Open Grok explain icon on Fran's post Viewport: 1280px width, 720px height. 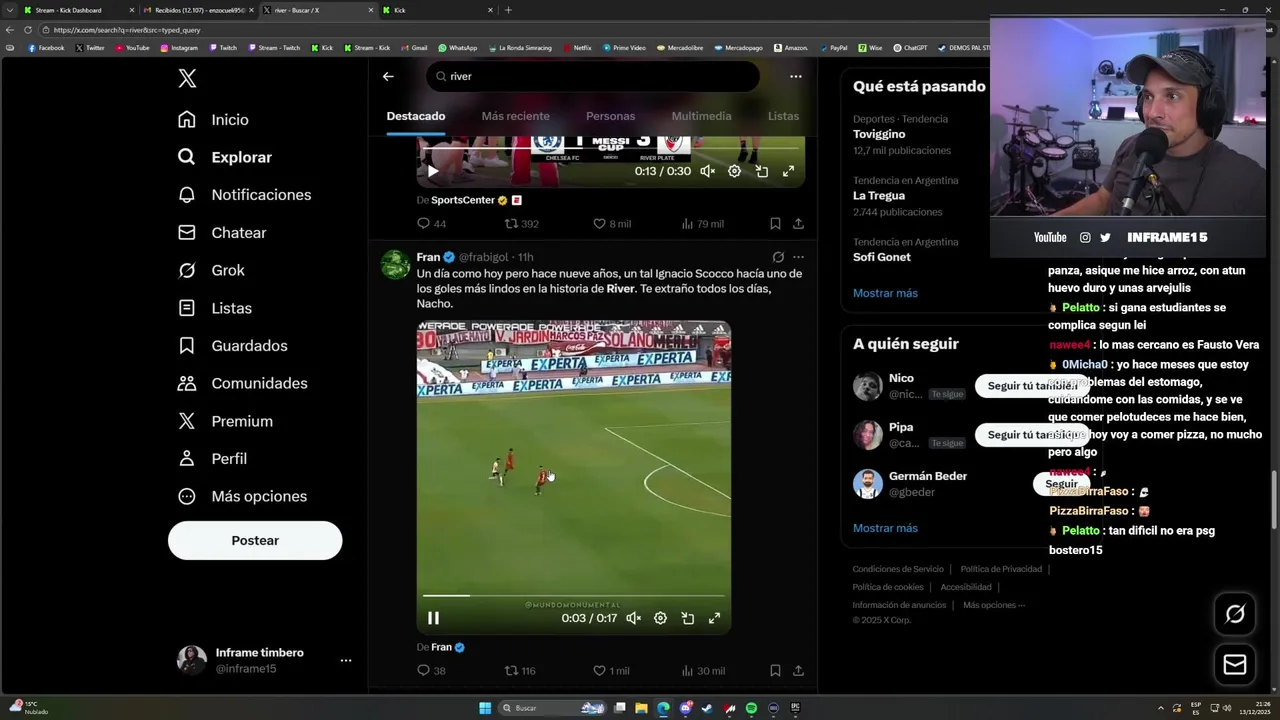point(778,257)
